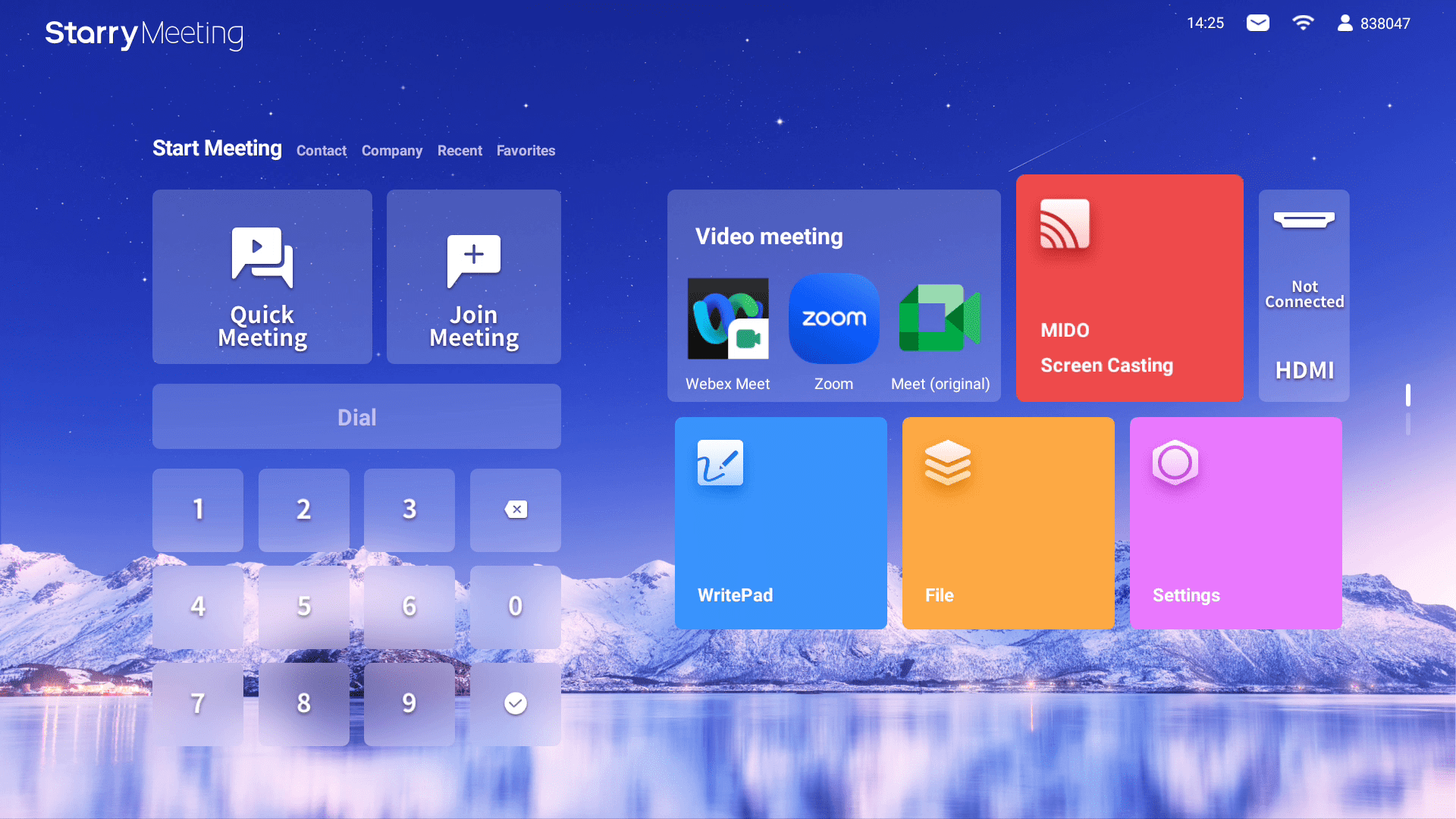Tap digit 1 on dial pad

[198, 510]
